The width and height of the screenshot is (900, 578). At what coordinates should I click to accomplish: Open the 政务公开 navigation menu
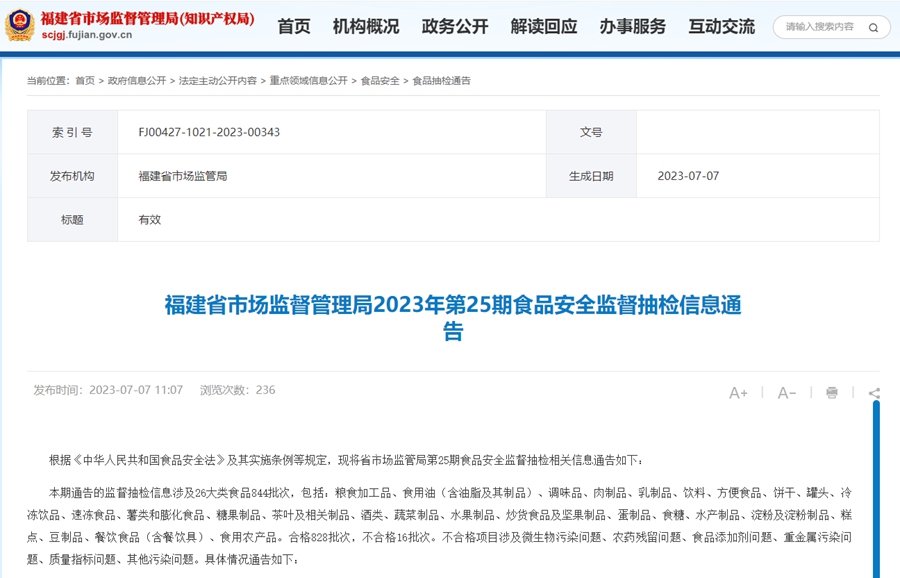[x=455, y=27]
